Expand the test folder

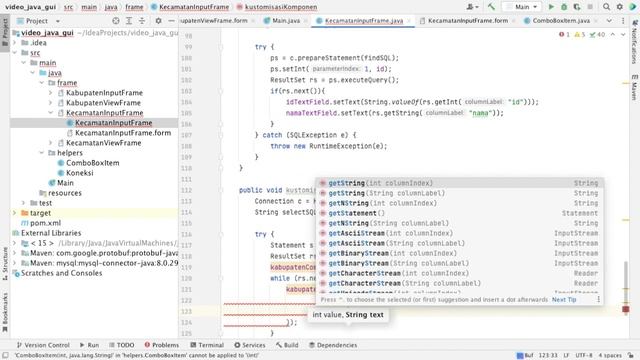coord(24,203)
